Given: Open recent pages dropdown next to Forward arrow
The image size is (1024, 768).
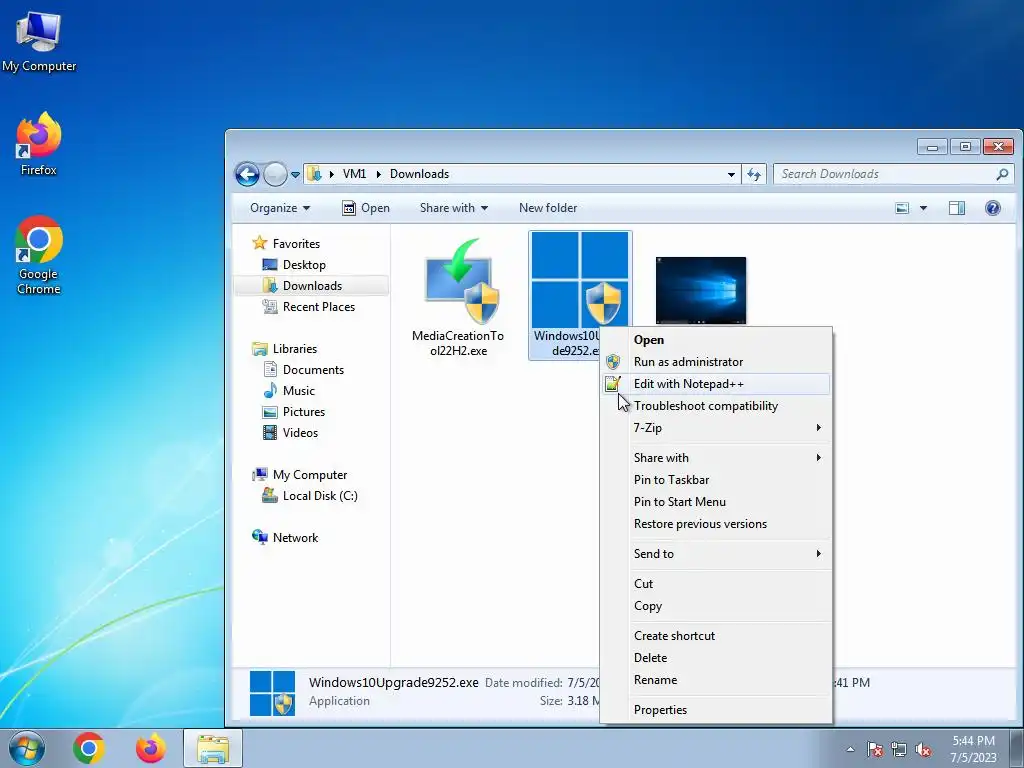Looking at the screenshot, I should point(295,175).
